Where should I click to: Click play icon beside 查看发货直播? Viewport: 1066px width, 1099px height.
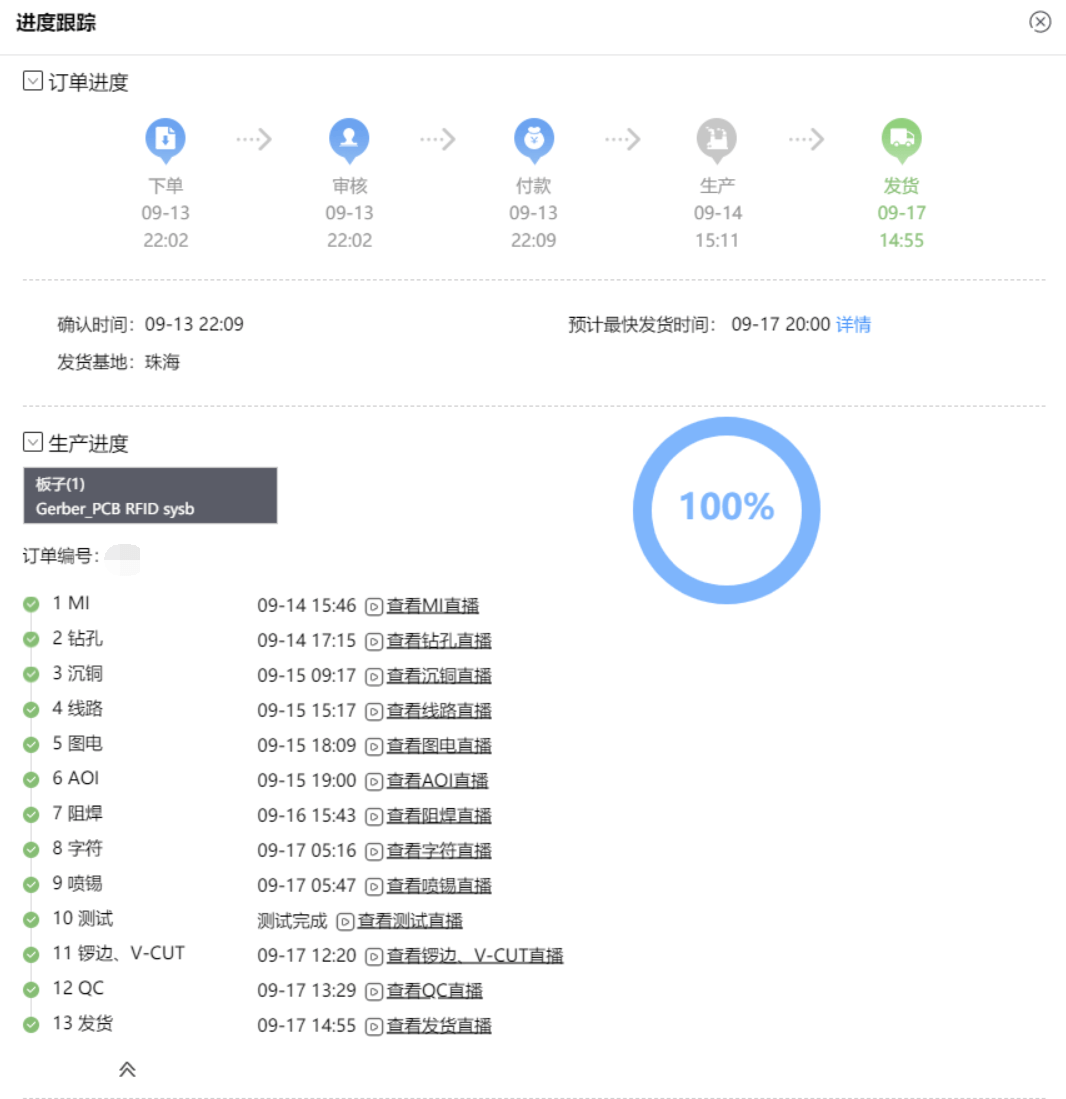374,1027
